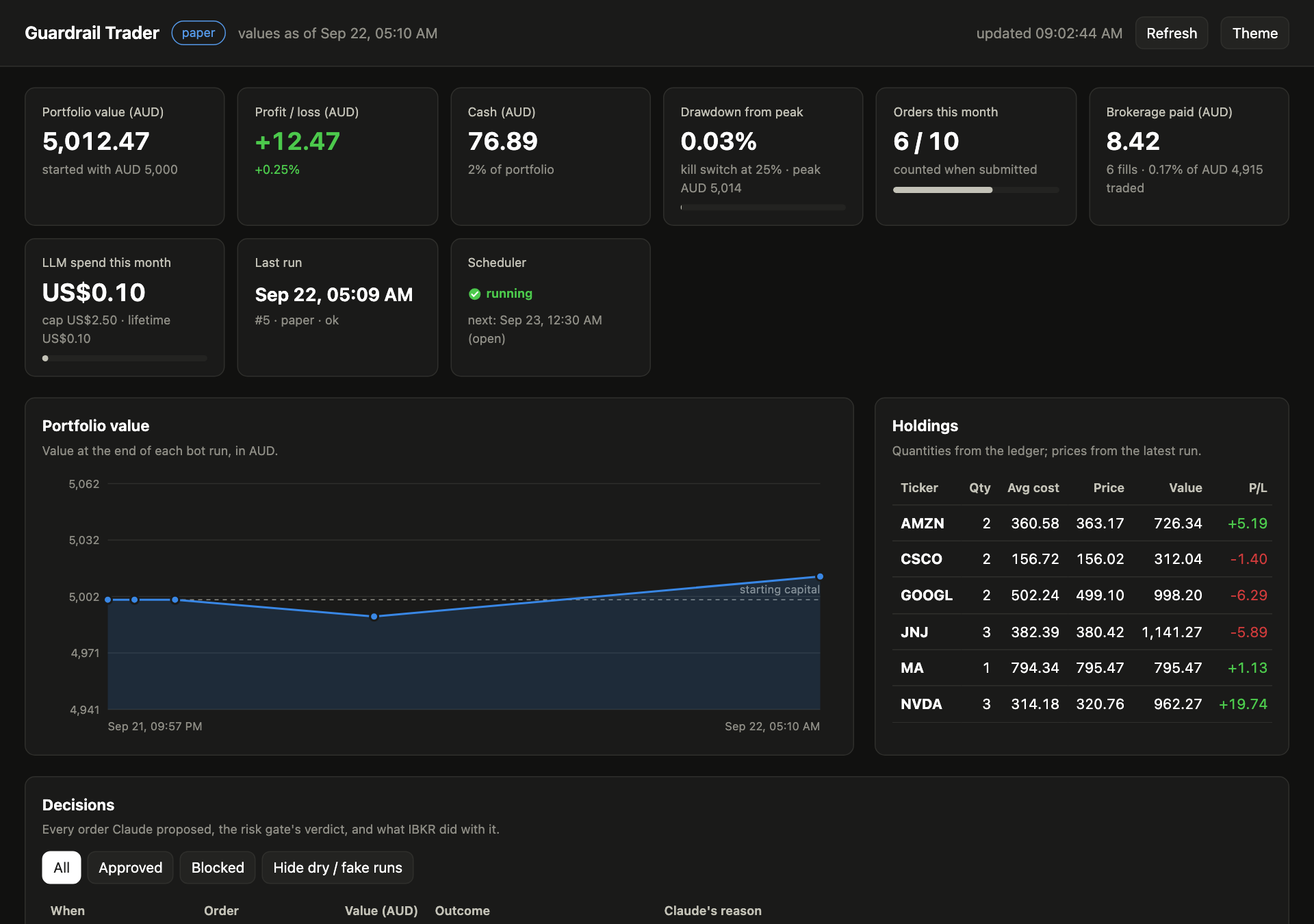
Task: Click the P/L column header in Holdings
Action: pyautogui.click(x=1258, y=488)
